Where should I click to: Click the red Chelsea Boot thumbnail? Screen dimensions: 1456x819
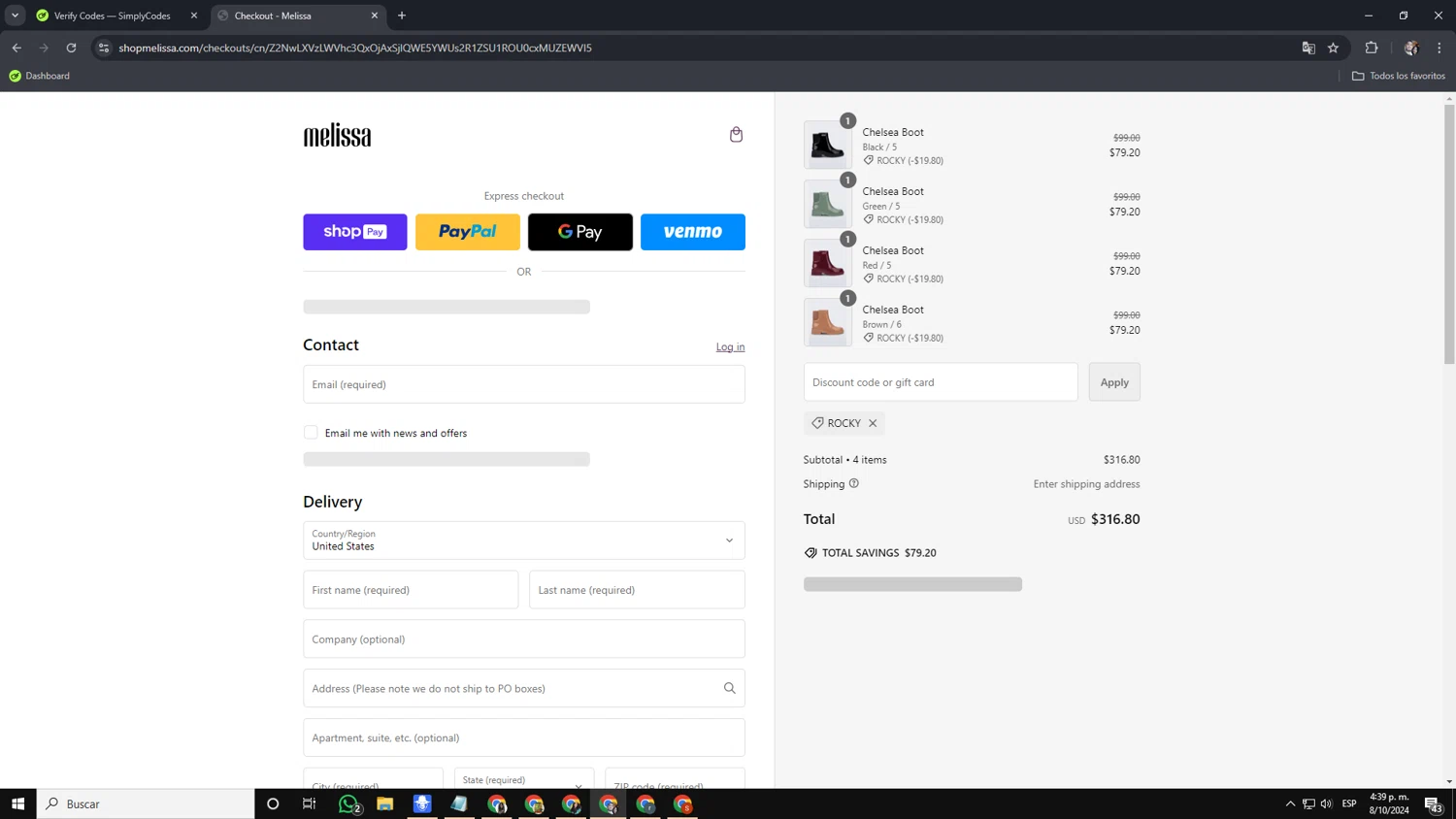click(x=828, y=264)
